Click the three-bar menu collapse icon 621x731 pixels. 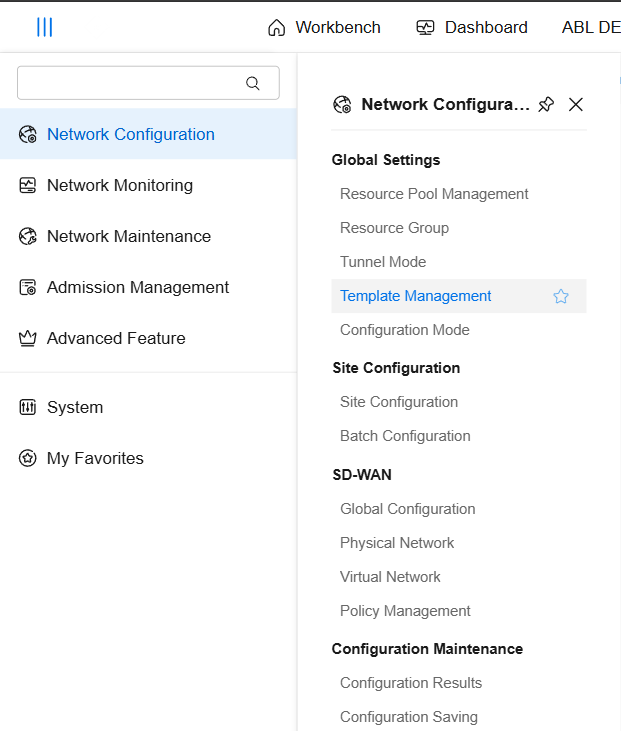[x=44, y=27]
